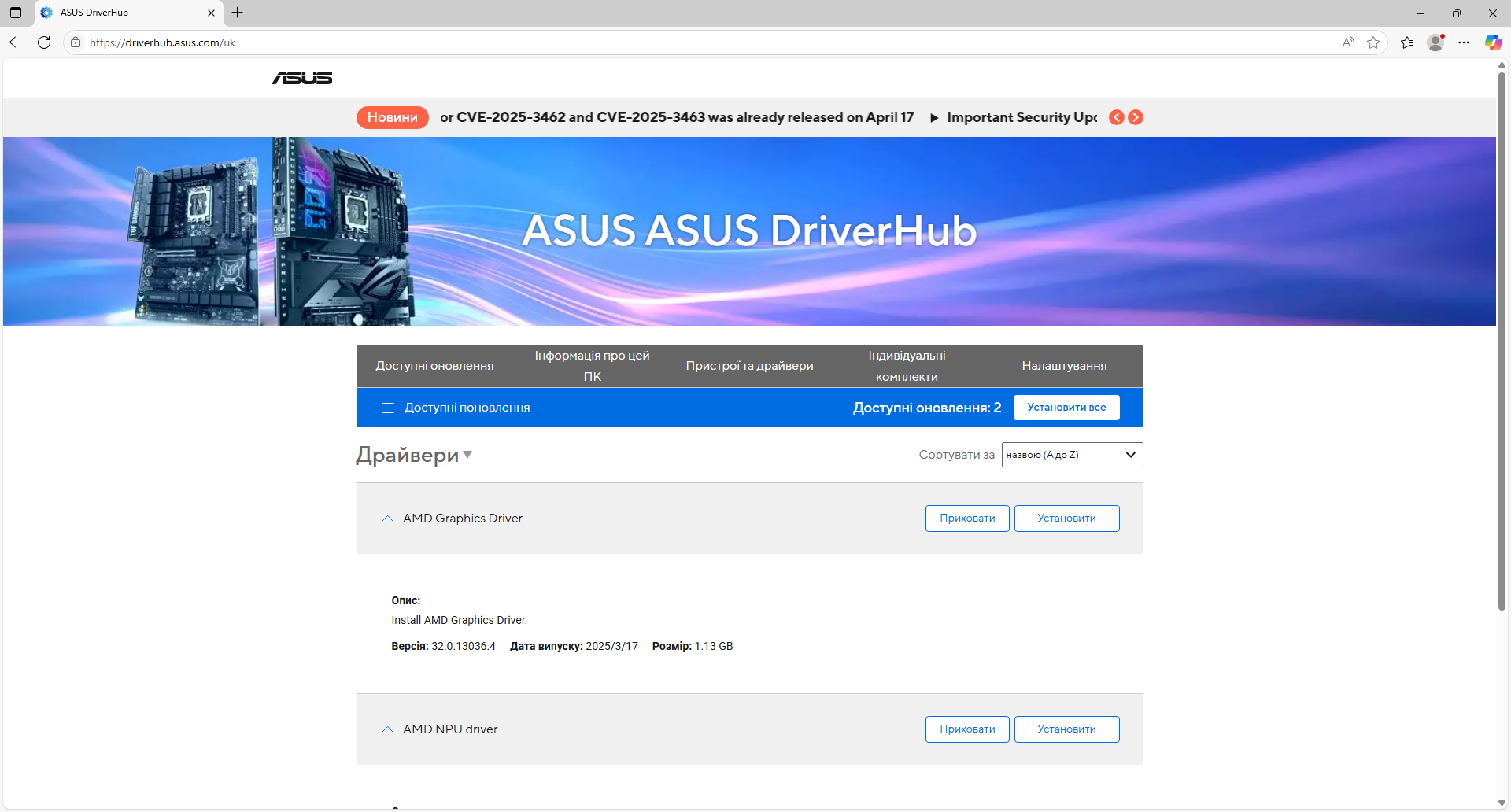Click the Install AMD Graphics Driver description
This screenshot has height=812, width=1511.
(x=460, y=620)
